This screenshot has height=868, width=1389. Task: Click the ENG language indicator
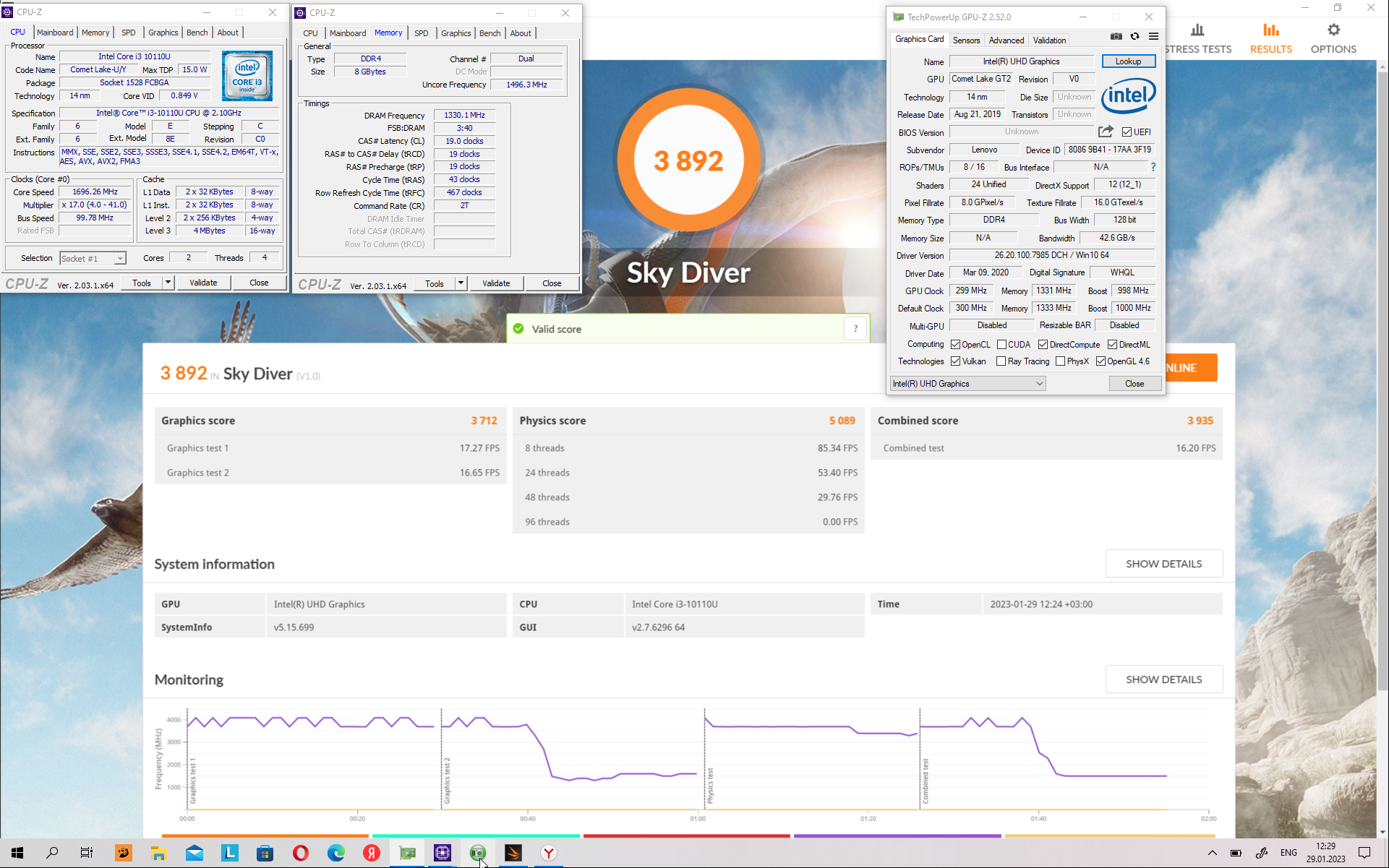1288,853
